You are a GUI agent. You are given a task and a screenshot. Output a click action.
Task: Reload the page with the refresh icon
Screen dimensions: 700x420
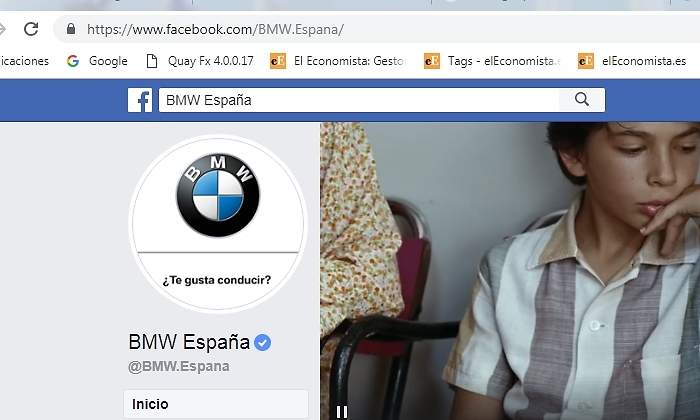31,29
